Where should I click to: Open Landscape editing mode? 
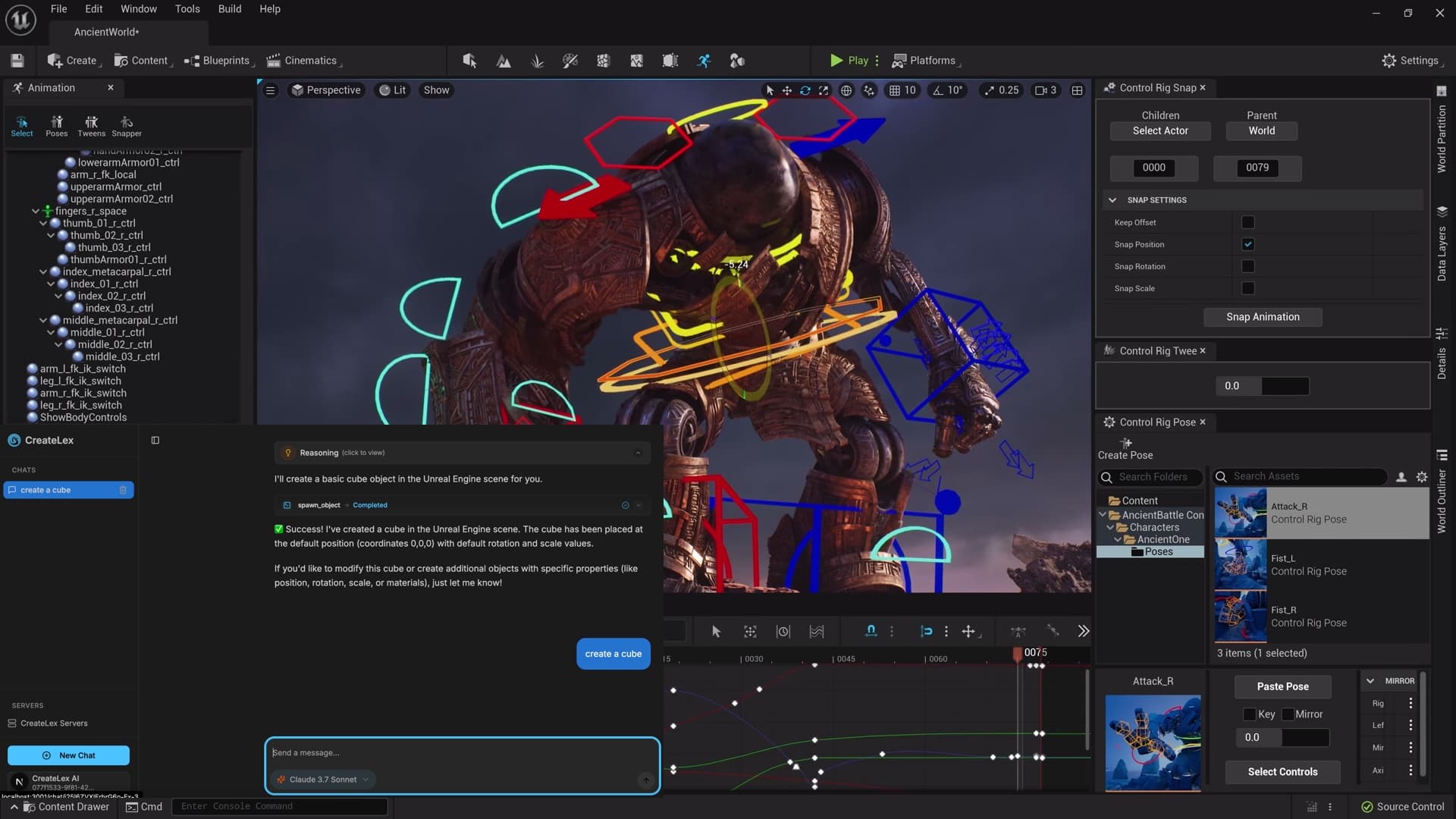coord(504,60)
